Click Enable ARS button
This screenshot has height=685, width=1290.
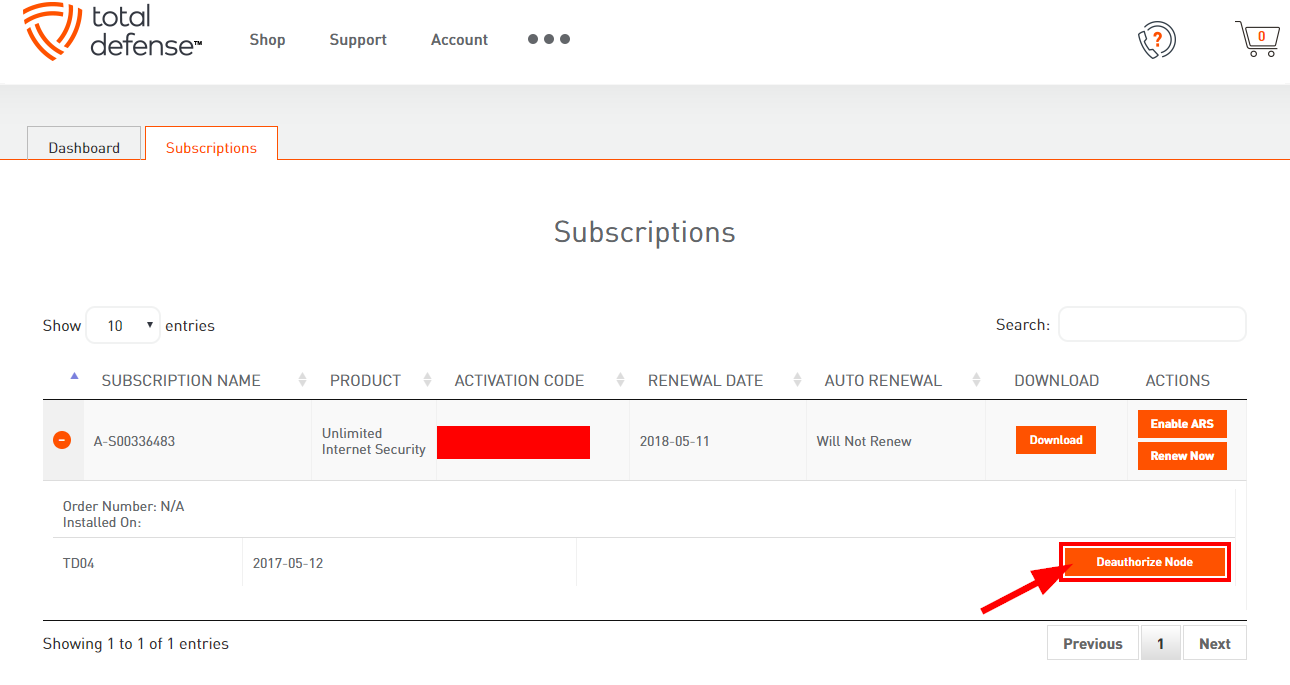coord(1182,424)
